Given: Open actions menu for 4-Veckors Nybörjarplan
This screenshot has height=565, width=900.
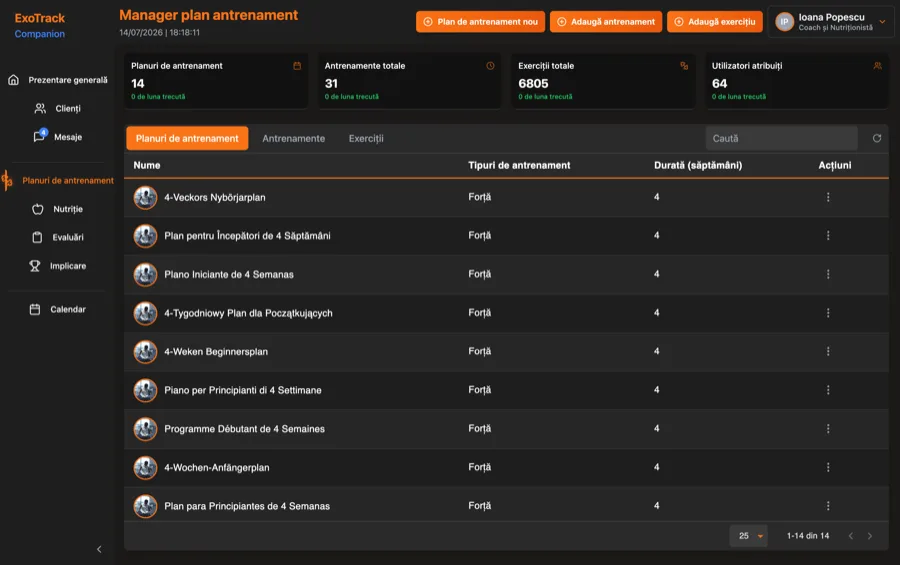Looking at the screenshot, I should 828,197.
